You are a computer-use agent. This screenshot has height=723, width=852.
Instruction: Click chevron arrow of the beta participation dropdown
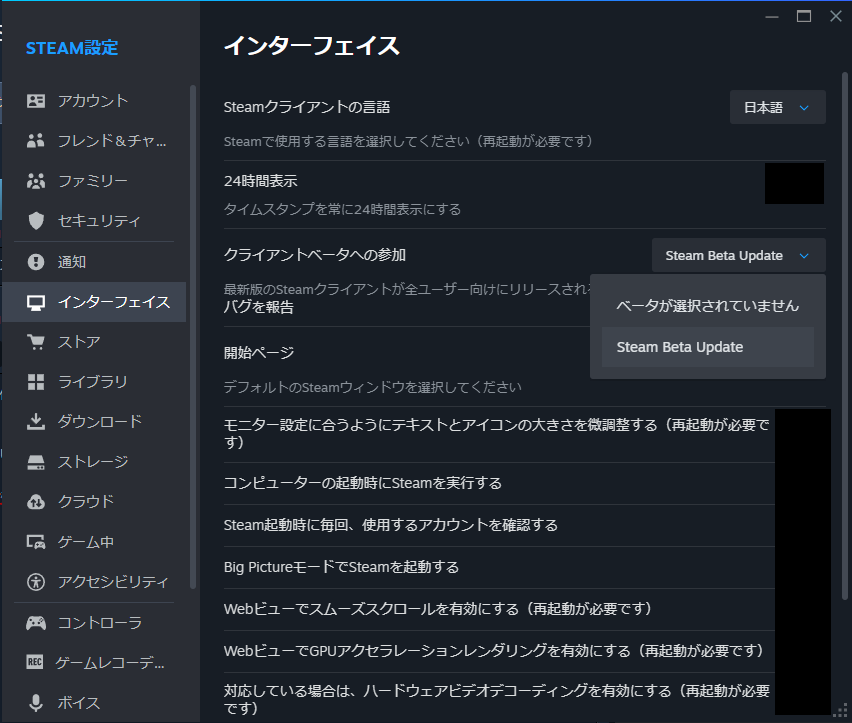(804, 256)
